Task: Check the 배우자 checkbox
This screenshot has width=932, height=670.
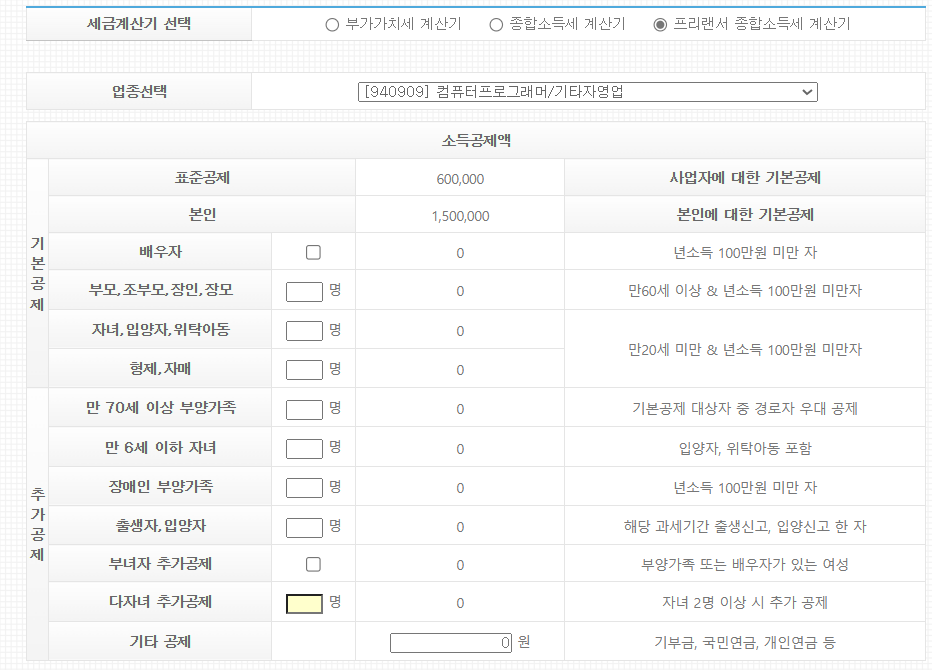Action: (313, 252)
